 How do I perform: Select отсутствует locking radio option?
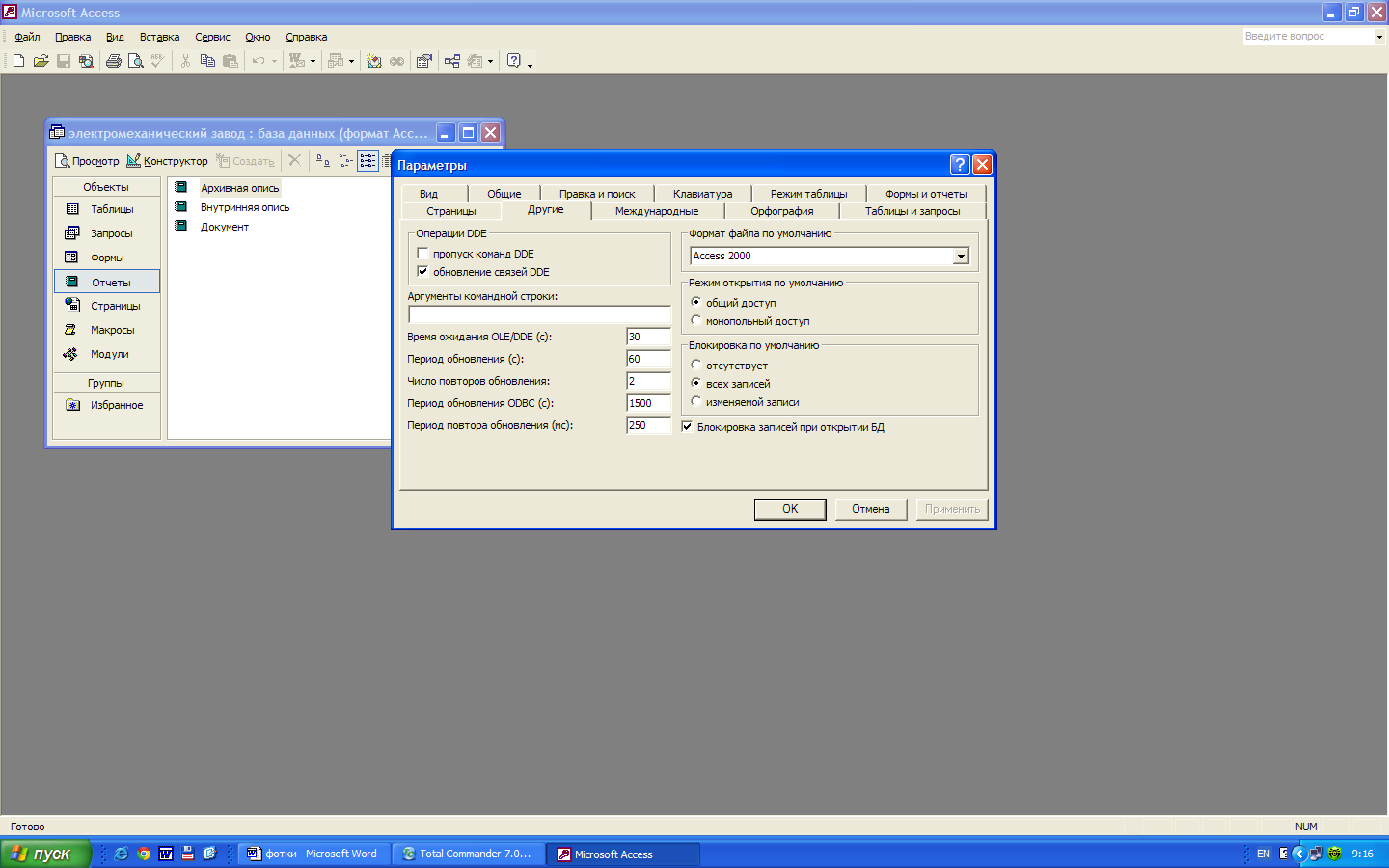696,365
